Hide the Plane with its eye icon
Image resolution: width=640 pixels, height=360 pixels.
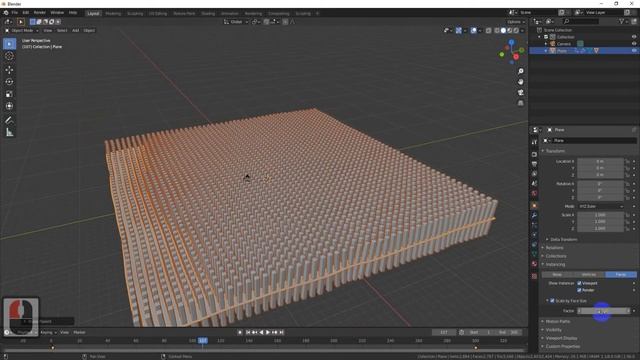pyautogui.click(x=634, y=51)
